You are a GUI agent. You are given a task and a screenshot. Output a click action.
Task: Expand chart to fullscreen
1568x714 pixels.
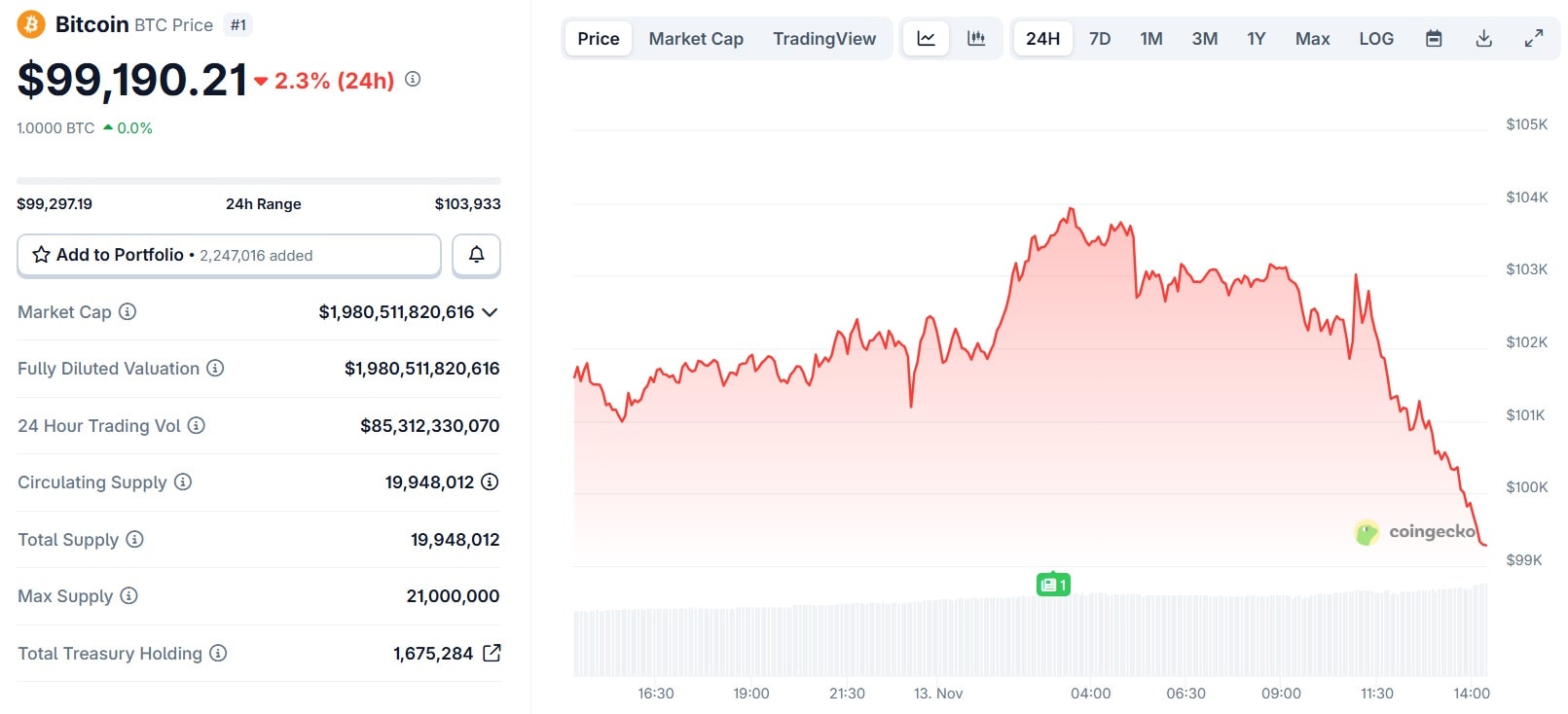tap(1534, 39)
